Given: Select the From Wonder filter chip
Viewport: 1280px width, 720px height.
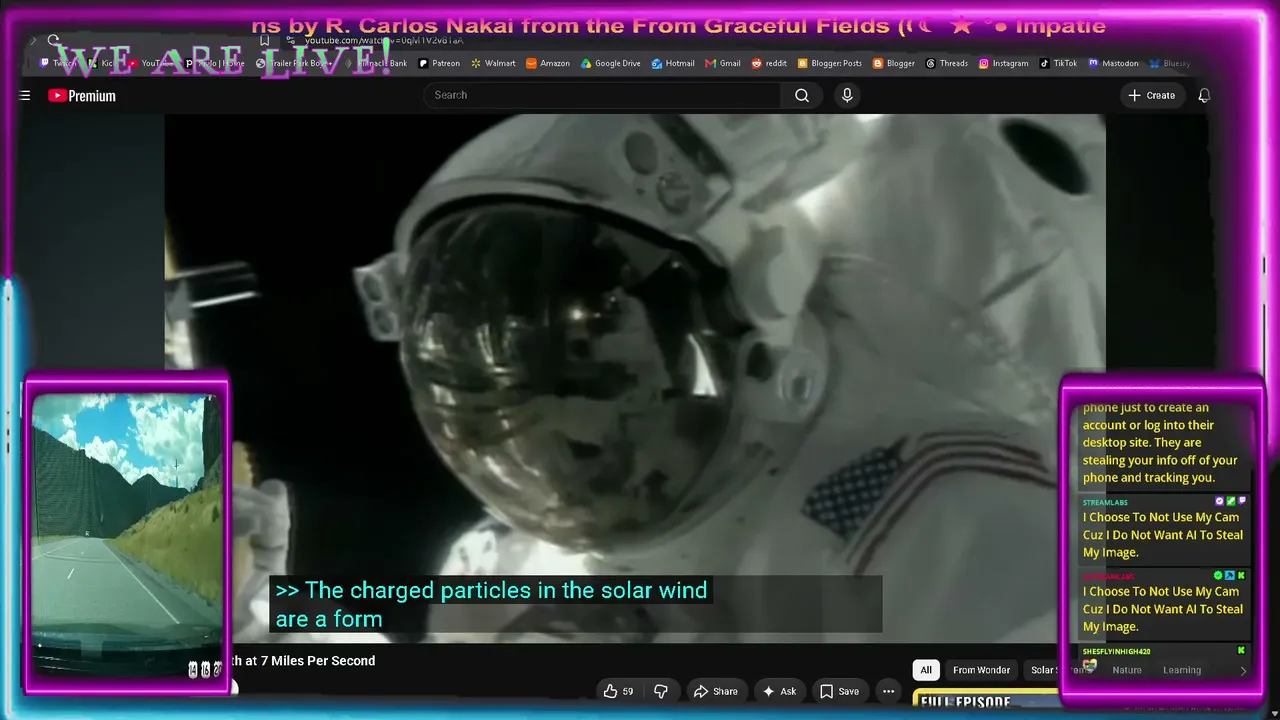Looking at the screenshot, I should (981, 670).
